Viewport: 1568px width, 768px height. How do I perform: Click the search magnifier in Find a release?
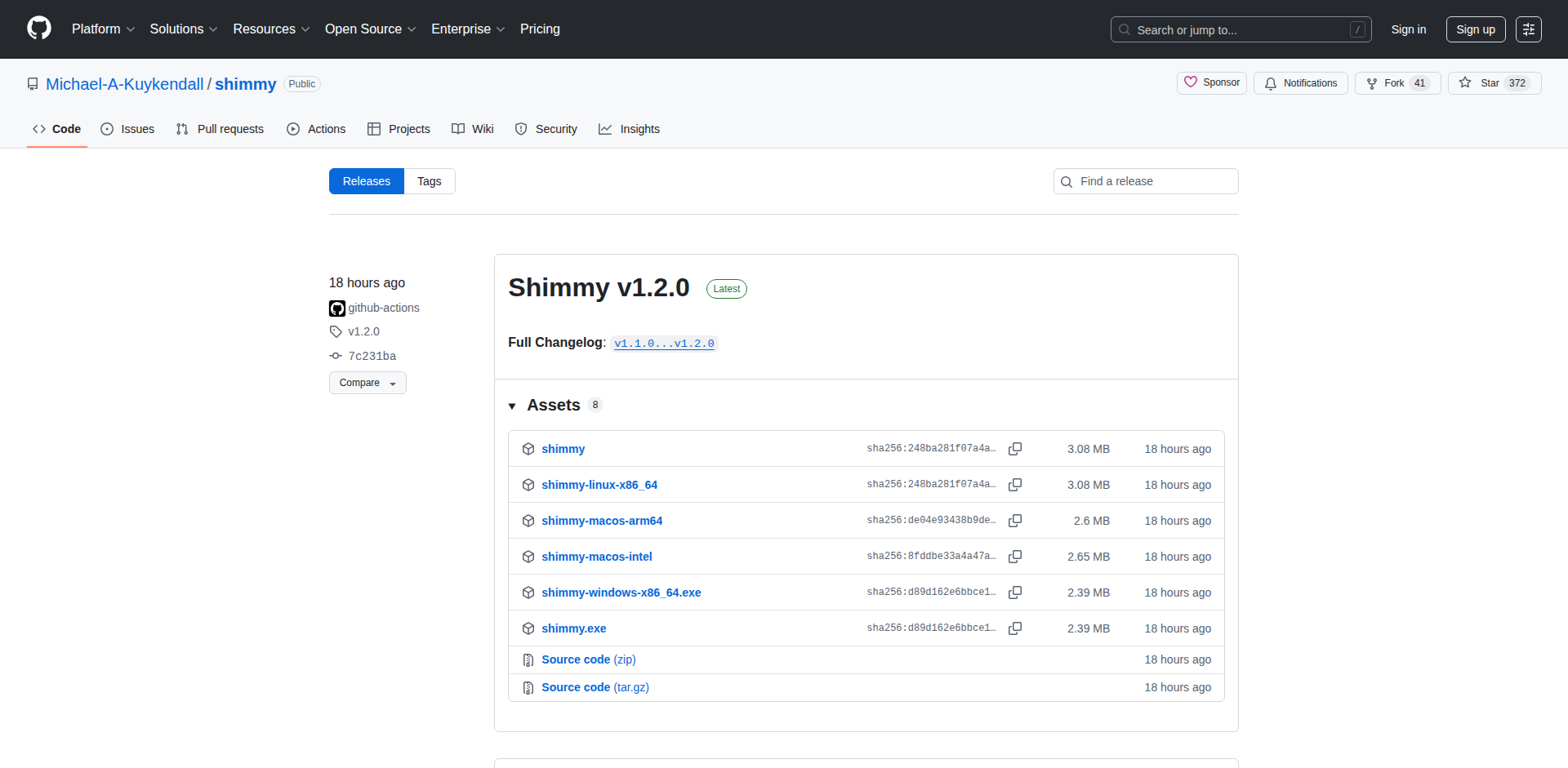tap(1067, 181)
